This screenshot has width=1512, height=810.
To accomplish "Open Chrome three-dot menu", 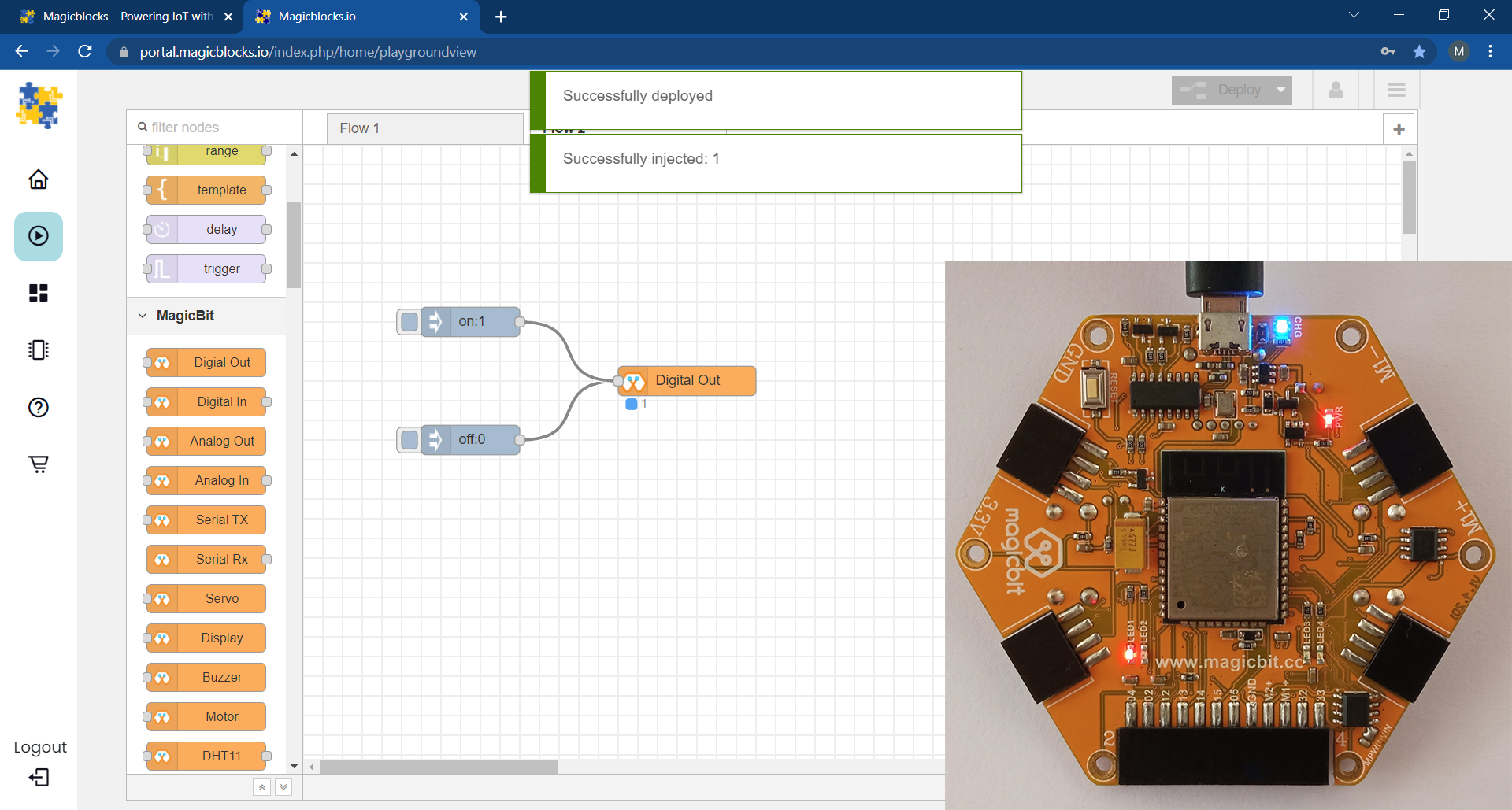I will (1490, 52).
